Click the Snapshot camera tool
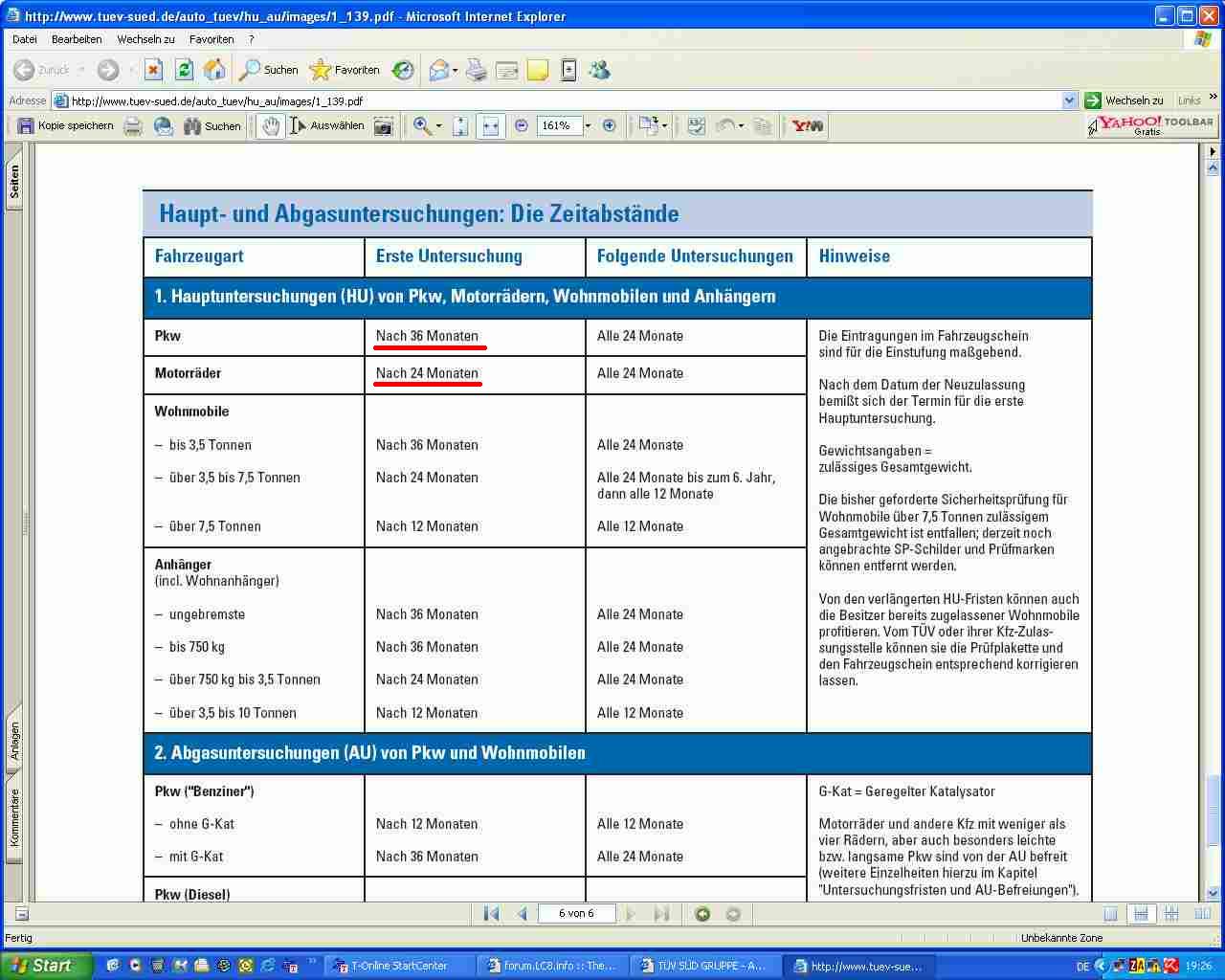Image resolution: width=1225 pixels, height=980 pixels. [x=384, y=126]
